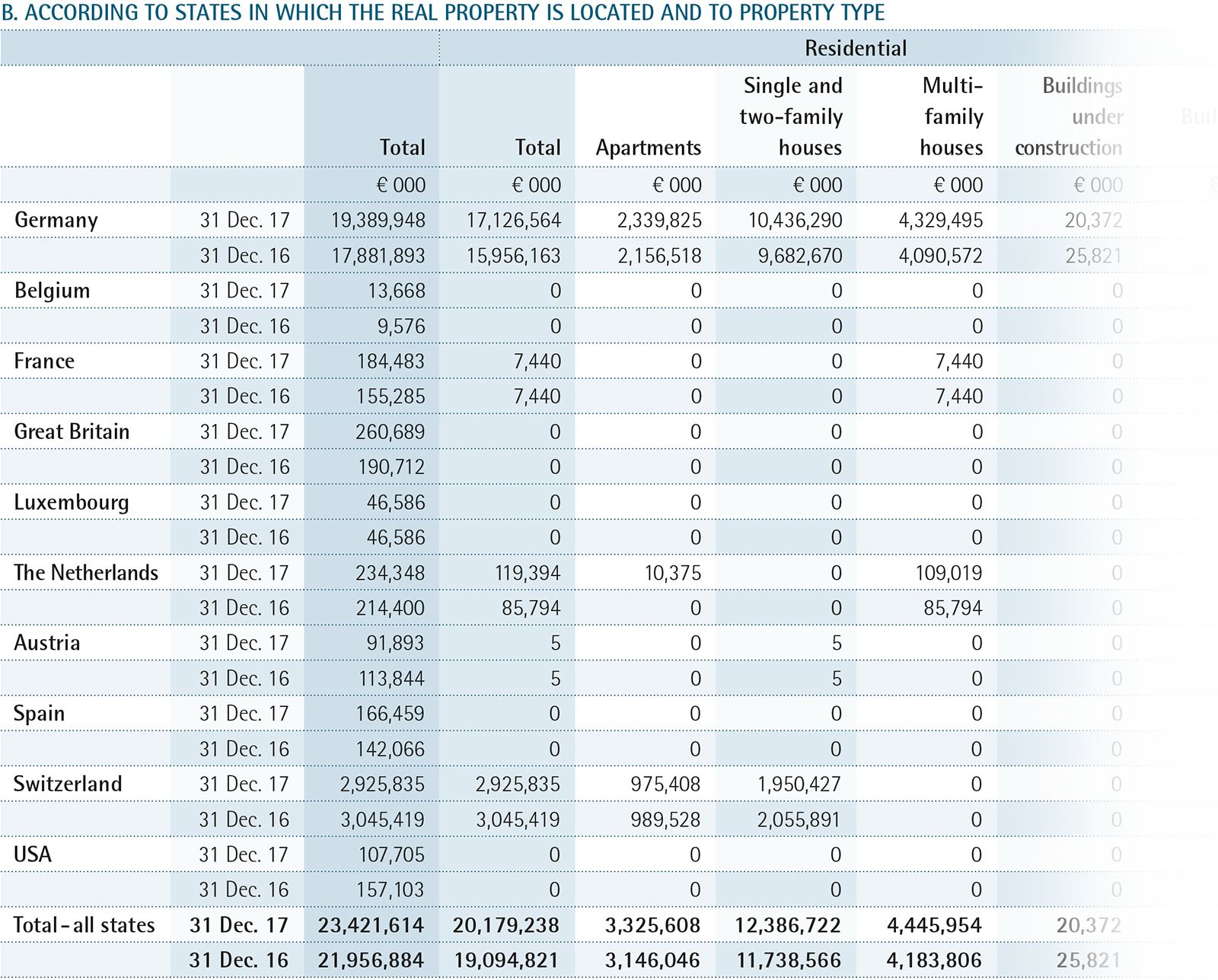Click Germany's total value 19,389,948
The height and width of the screenshot is (980, 1218).
point(378,221)
